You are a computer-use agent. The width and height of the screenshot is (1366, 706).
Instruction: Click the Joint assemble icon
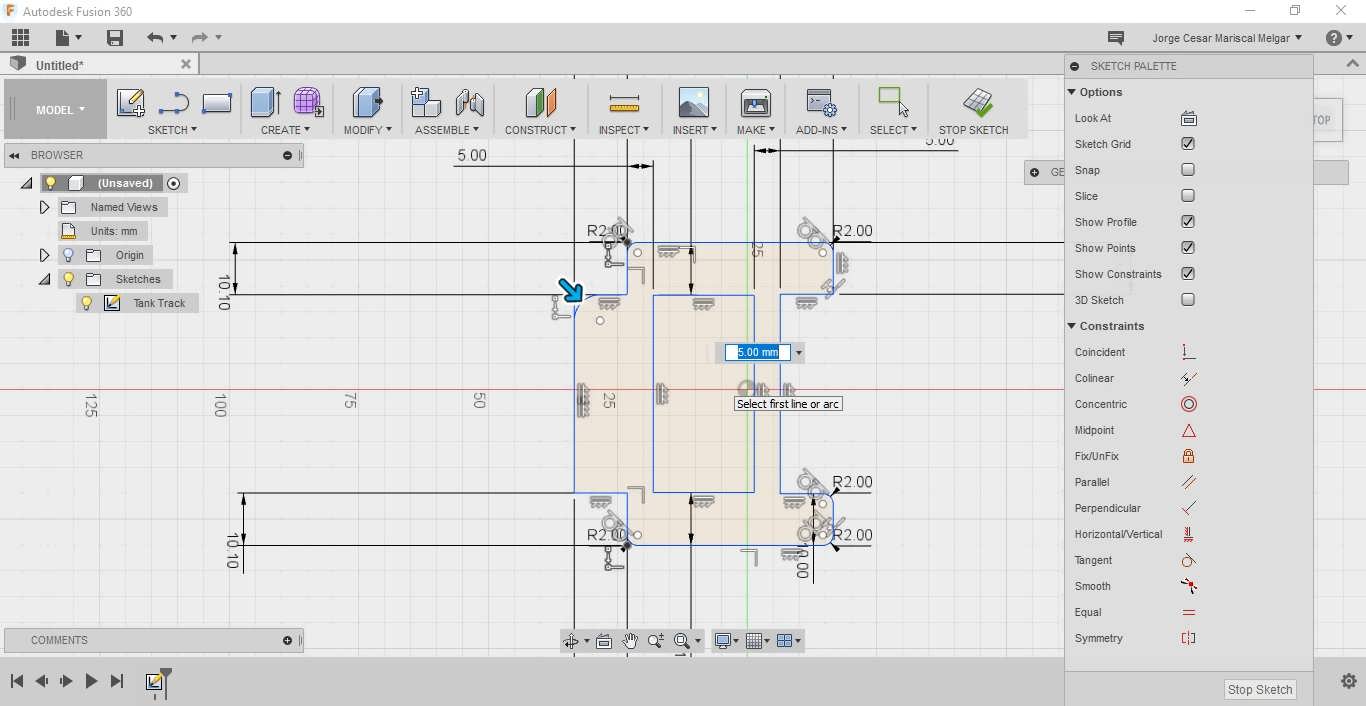[470, 103]
